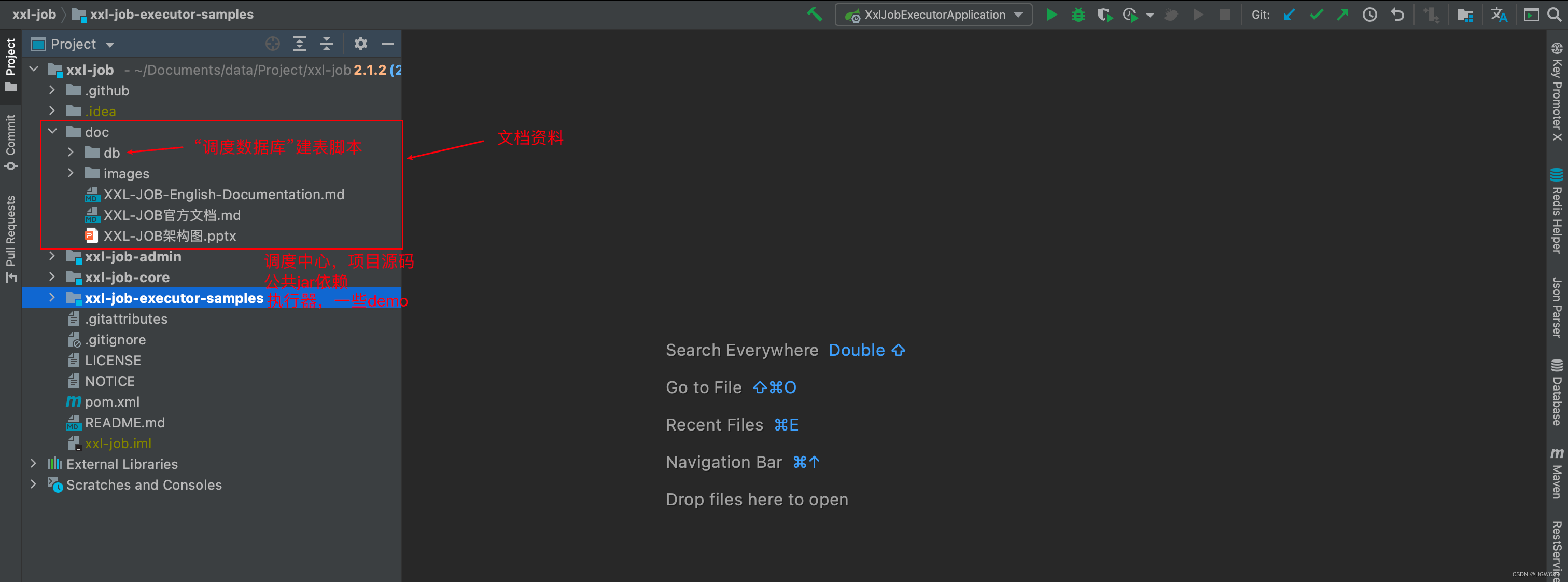Open Project panel settings gear

(361, 44)
